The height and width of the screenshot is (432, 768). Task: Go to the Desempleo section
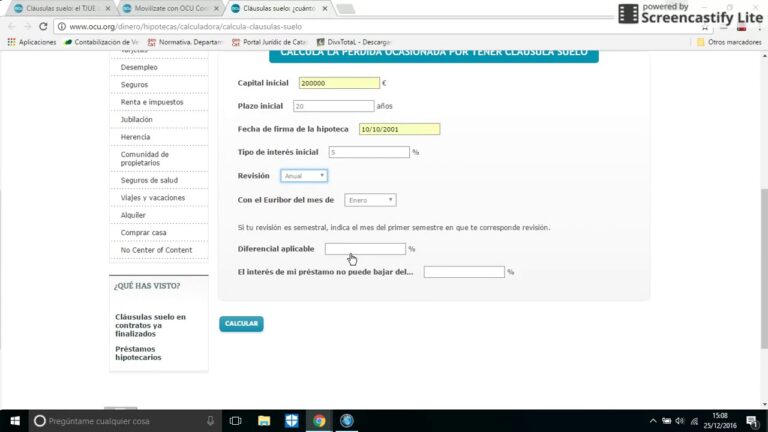[x=139, y=67]
